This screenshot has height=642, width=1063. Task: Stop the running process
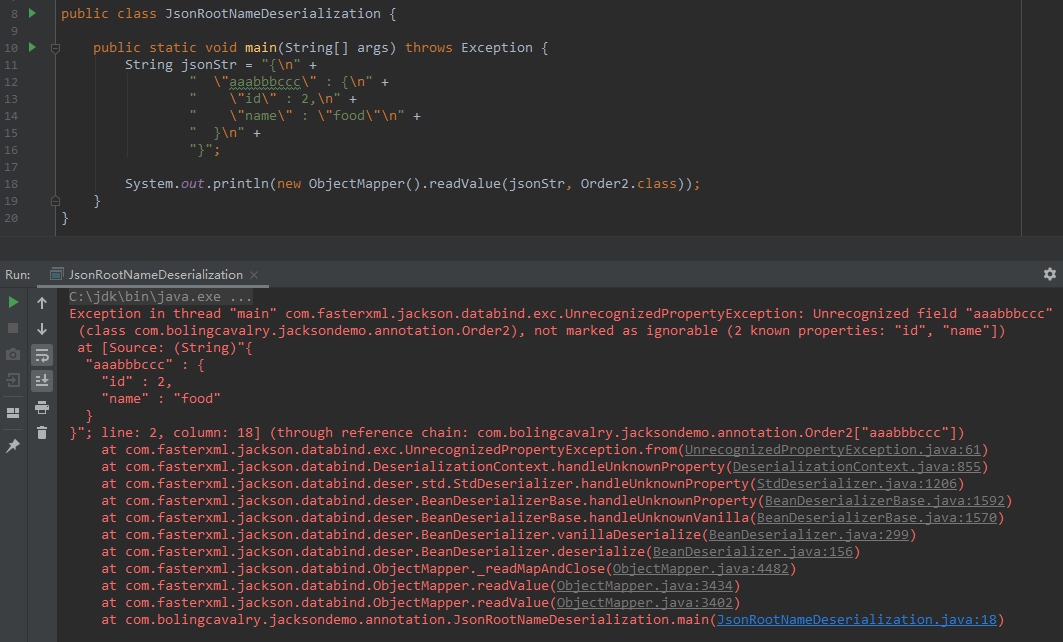(x=13, y=328)
